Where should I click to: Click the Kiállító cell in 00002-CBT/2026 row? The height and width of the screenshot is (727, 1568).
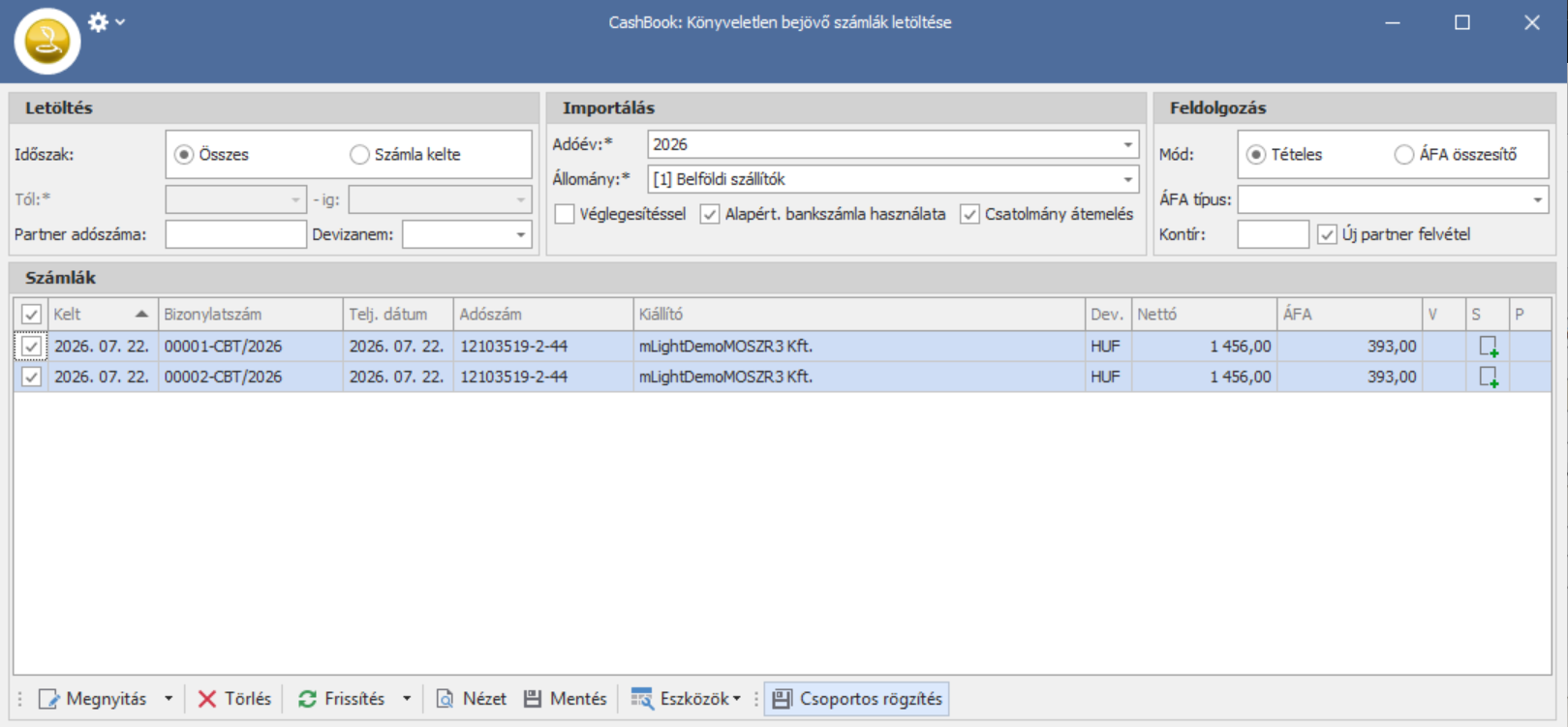pyautogui.click(x=859, y=378)
